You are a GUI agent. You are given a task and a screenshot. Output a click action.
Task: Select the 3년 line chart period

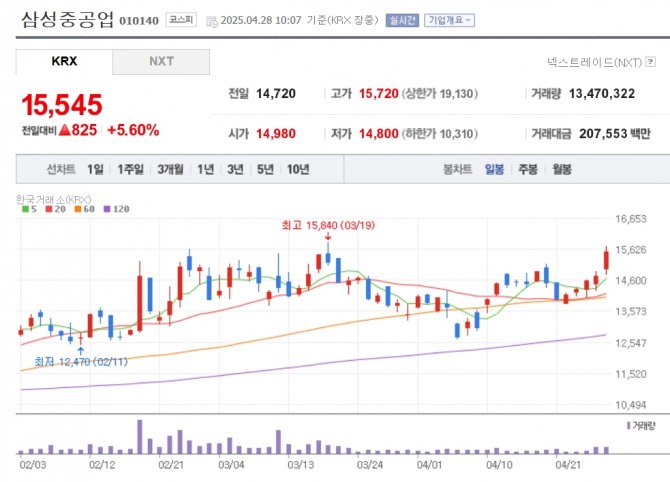click(x=235, y=170)
